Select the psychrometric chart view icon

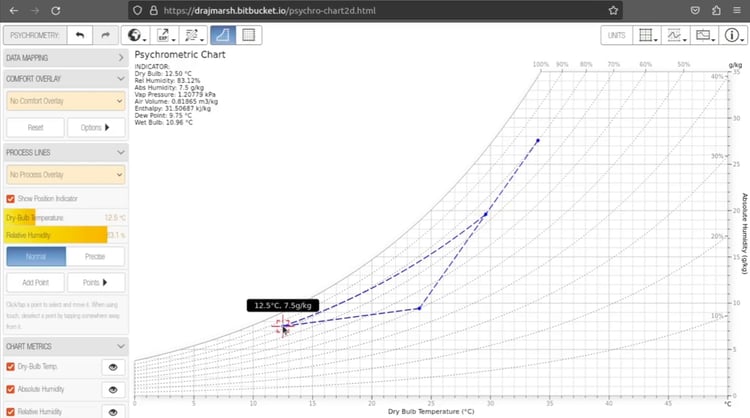[x=223, y=35]
